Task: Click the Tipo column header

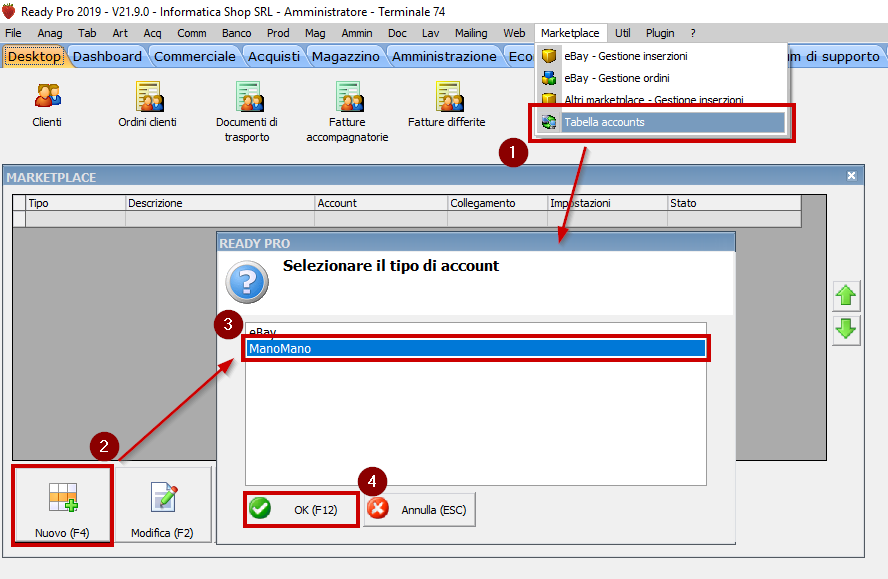Action: (x=75, y=203)
